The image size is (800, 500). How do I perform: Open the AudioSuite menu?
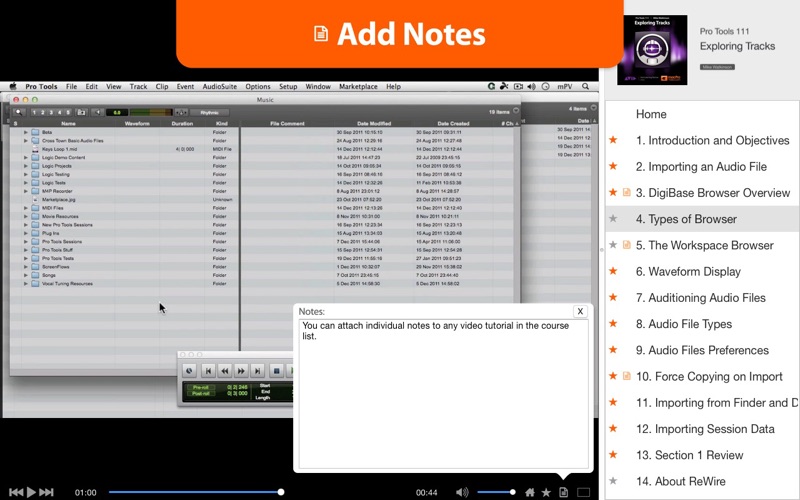tap(219, 86)
